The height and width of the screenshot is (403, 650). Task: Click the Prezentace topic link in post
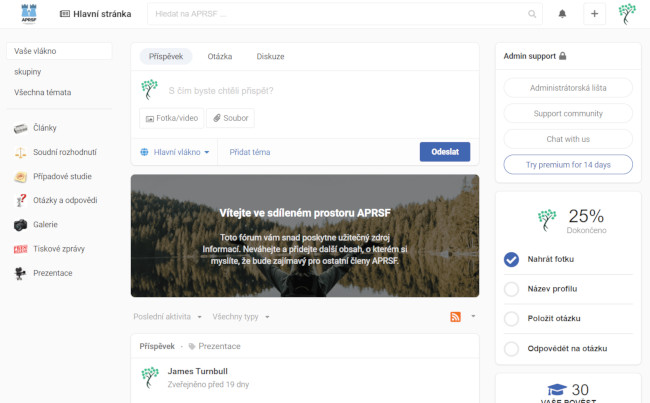point(219,346)
